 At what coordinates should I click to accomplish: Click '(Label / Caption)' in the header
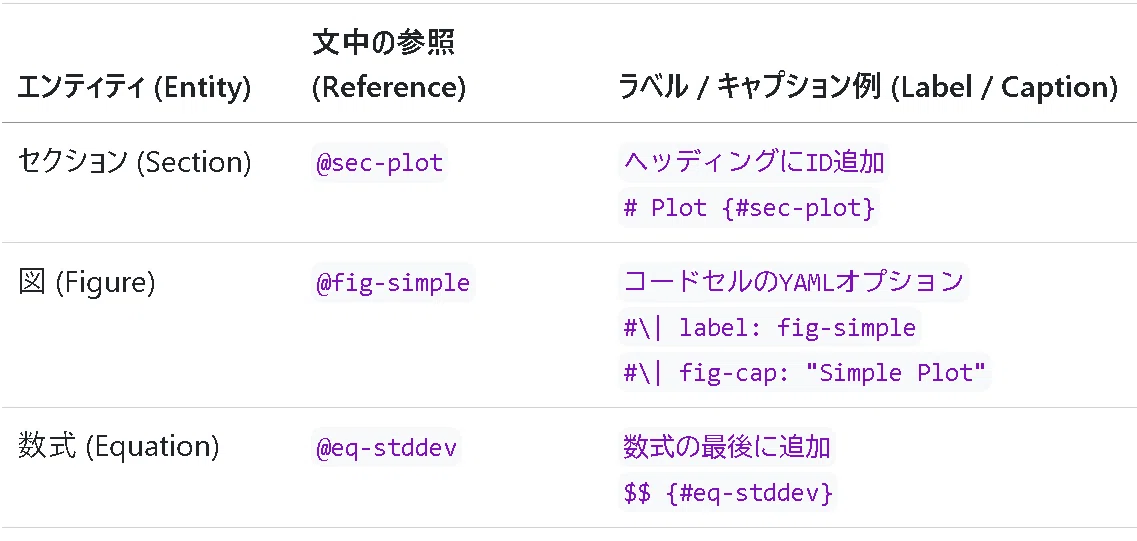click(1002, 88)
